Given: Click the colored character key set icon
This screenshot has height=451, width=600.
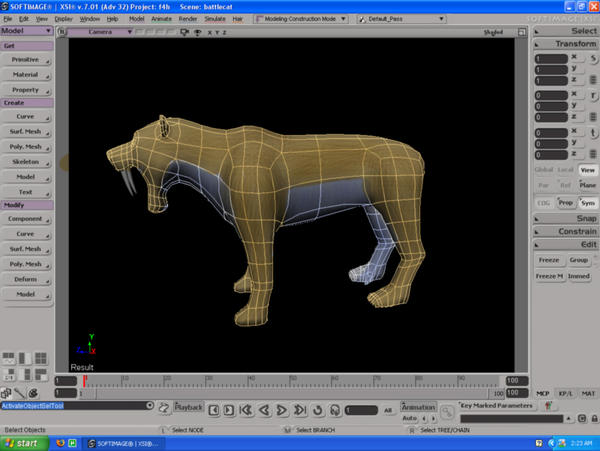Looking at the screenshot, I should tap(549, 405).
